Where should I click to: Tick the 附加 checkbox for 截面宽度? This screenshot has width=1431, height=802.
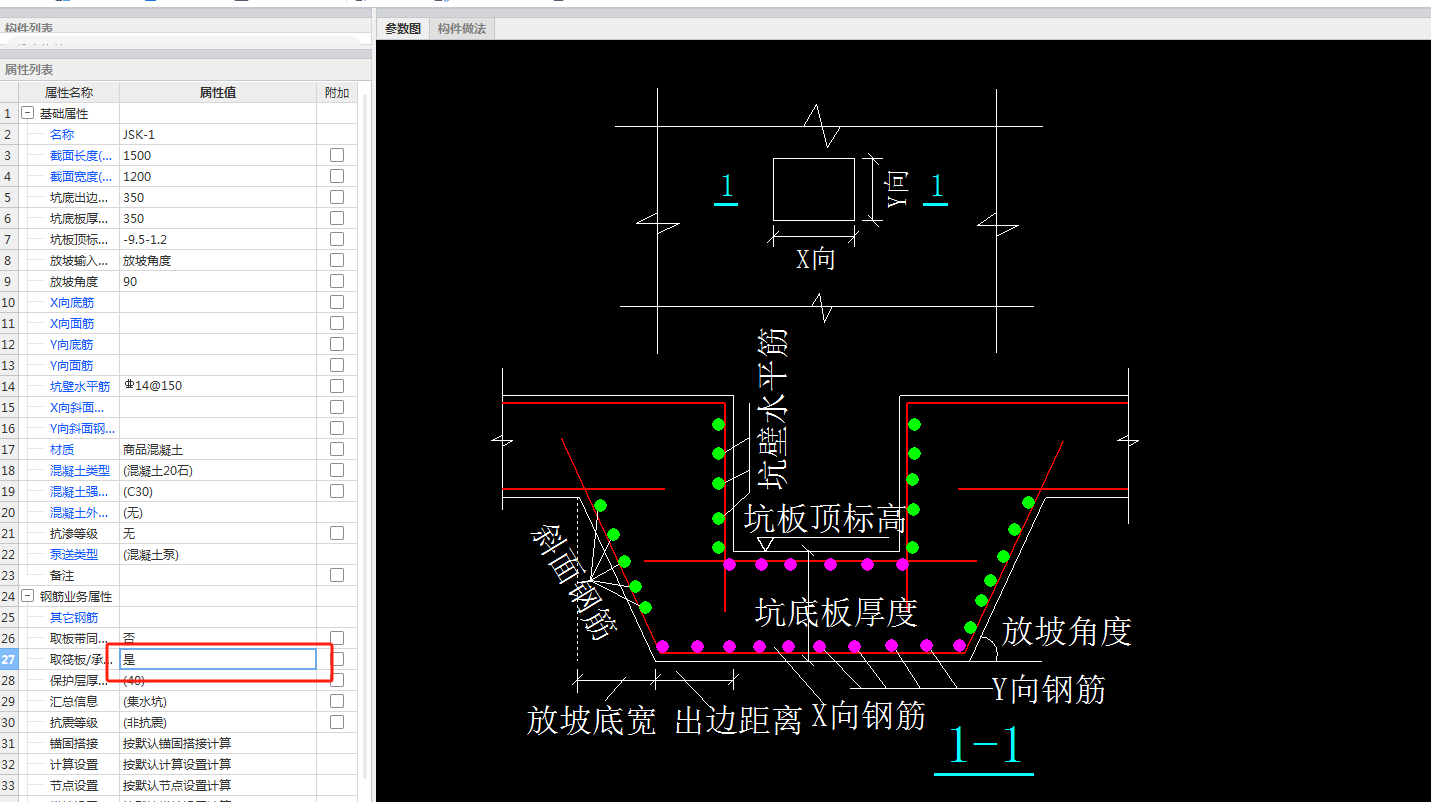click(337, 176)
